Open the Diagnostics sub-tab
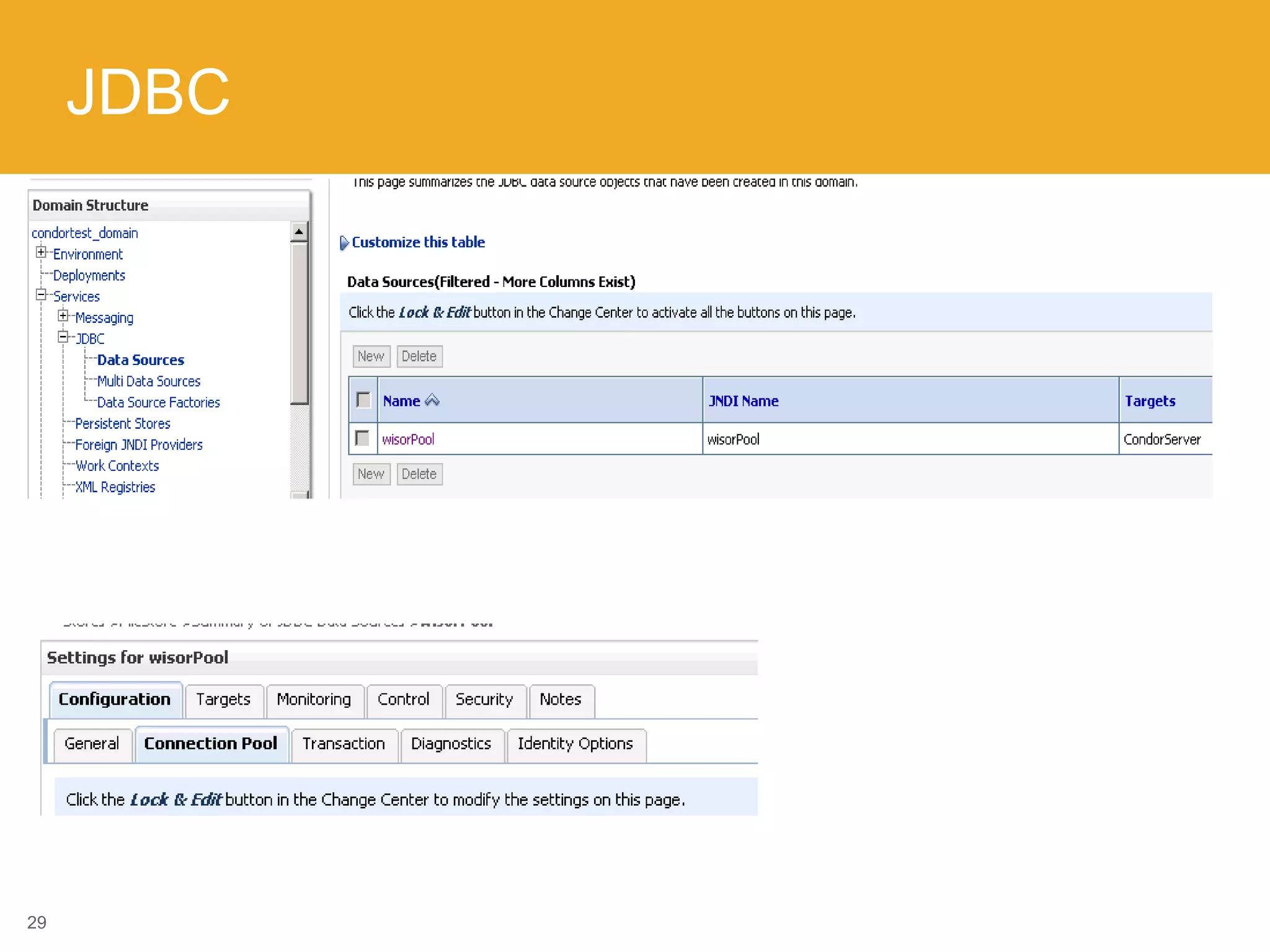This screenshot has width=1270, height=952. [x=451, y=744]
